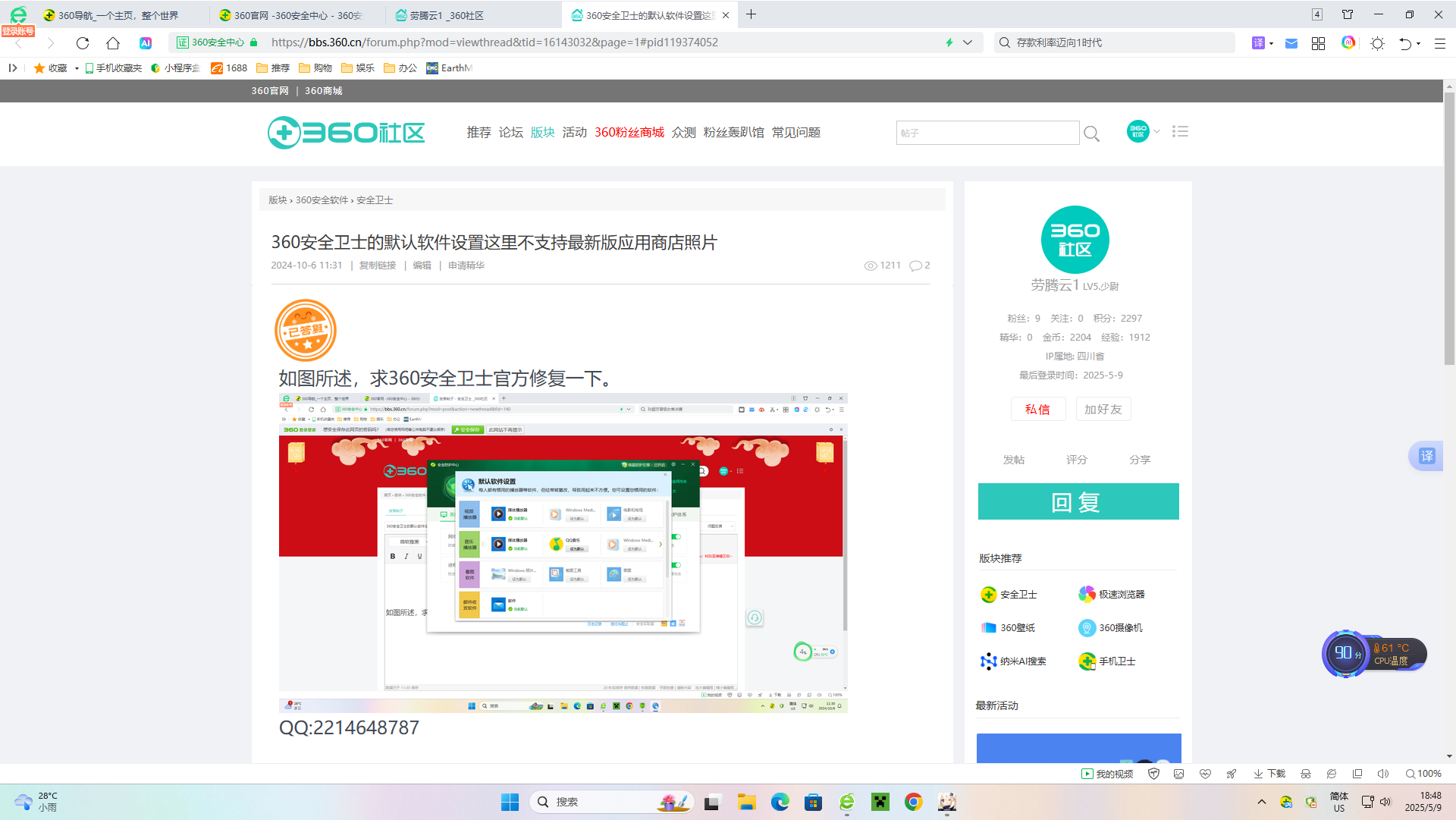Click the 360安全软件 breadcrumb link
The height and width of the screenshot is (820, 1456).
click(322, 200)
